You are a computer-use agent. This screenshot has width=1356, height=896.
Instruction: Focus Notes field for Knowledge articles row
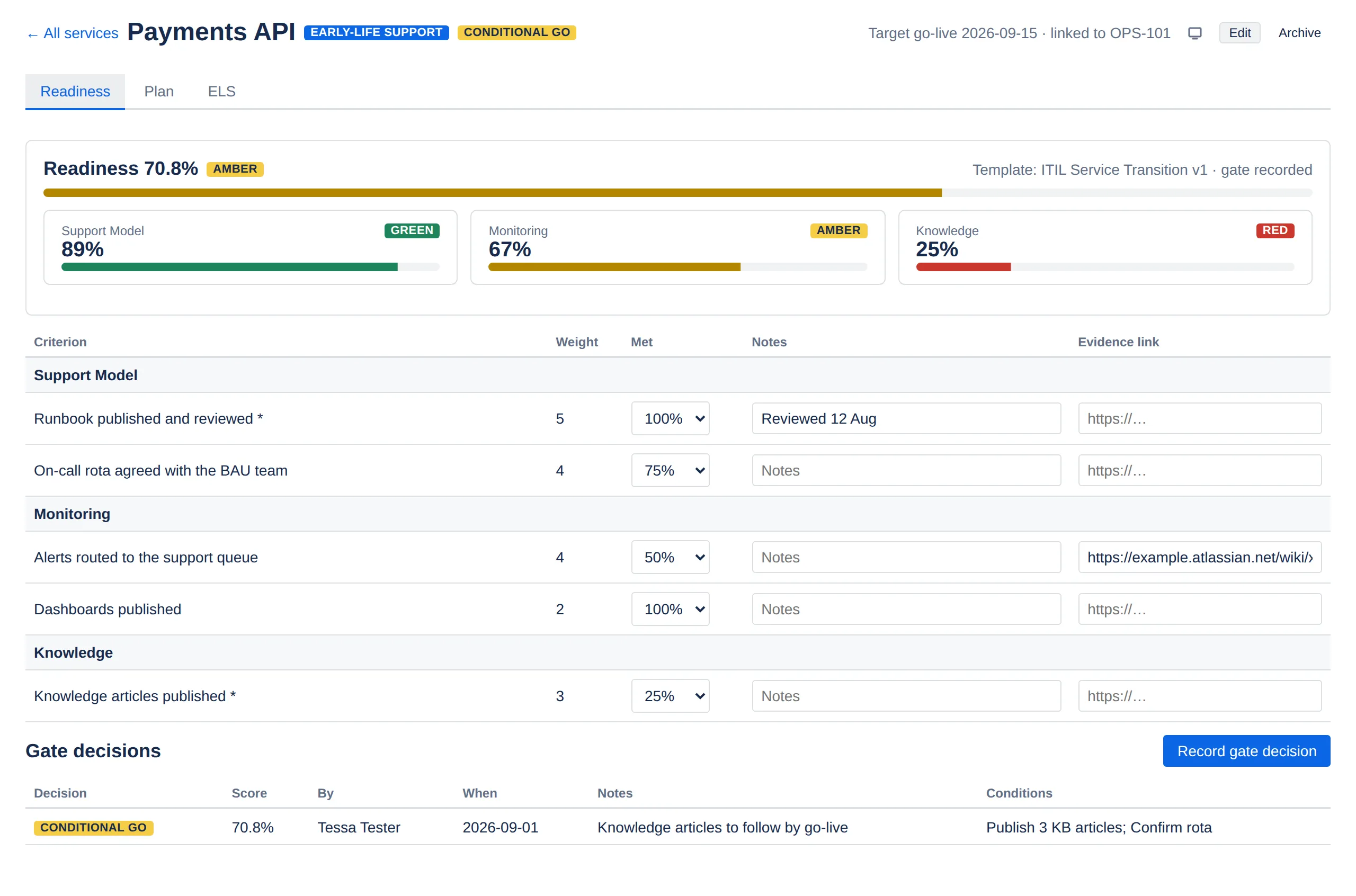pos(906,696)
